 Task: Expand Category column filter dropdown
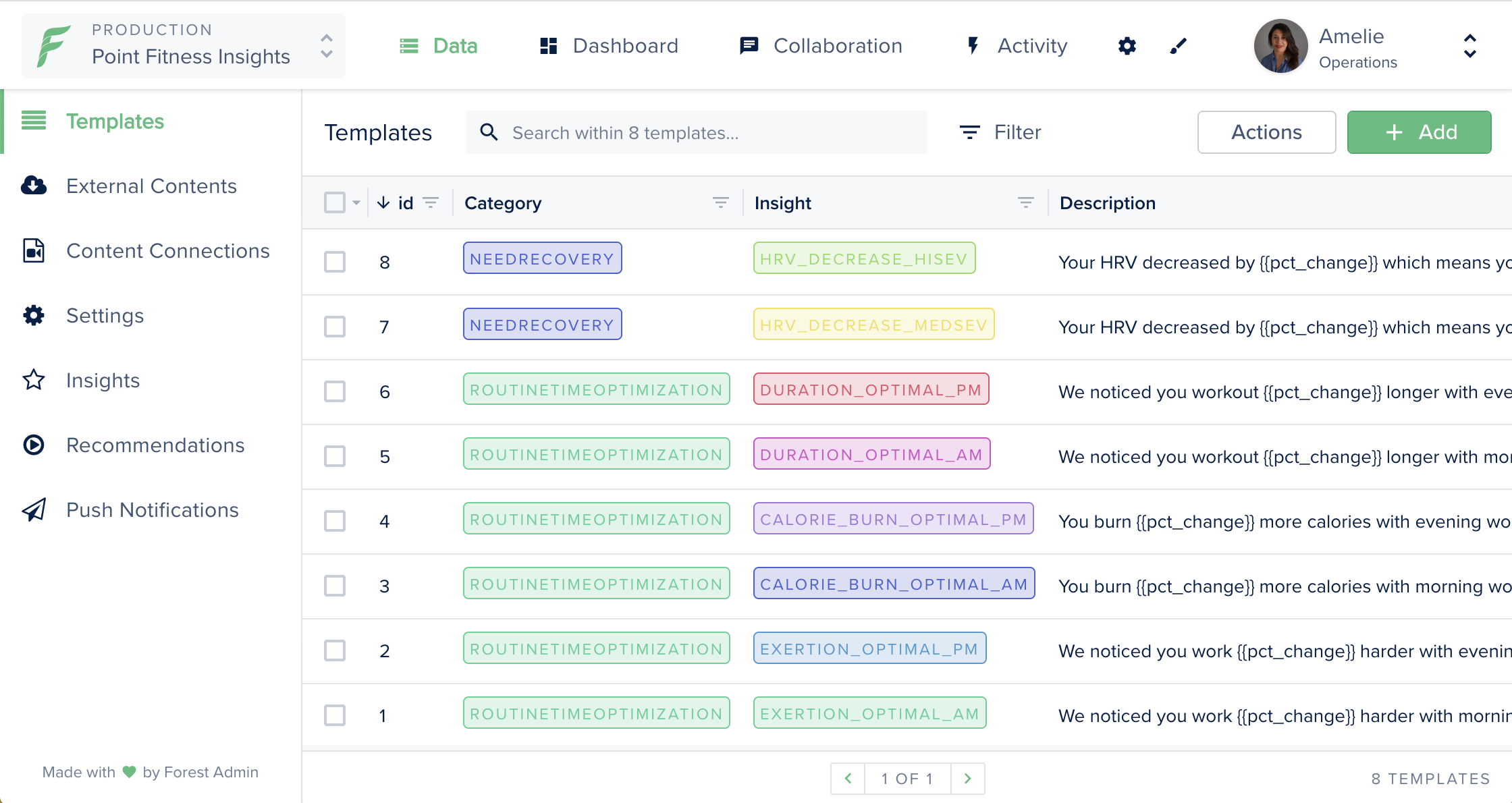(x=721, y=202)
